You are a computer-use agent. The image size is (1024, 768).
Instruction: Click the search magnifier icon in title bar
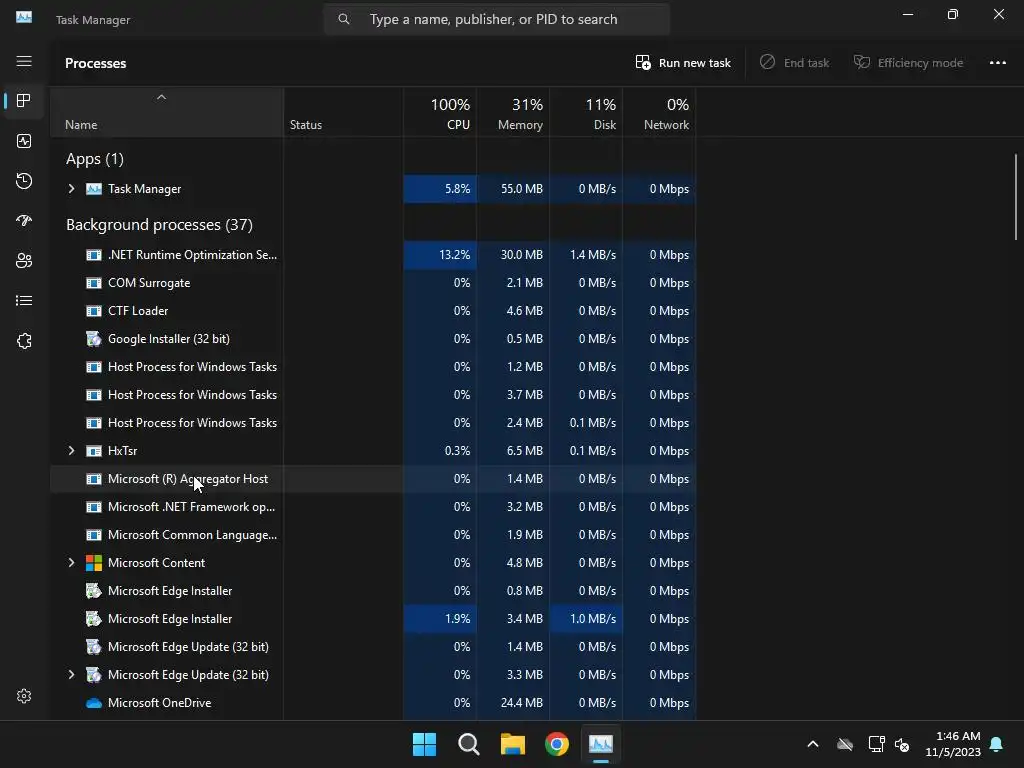[344, 19]
